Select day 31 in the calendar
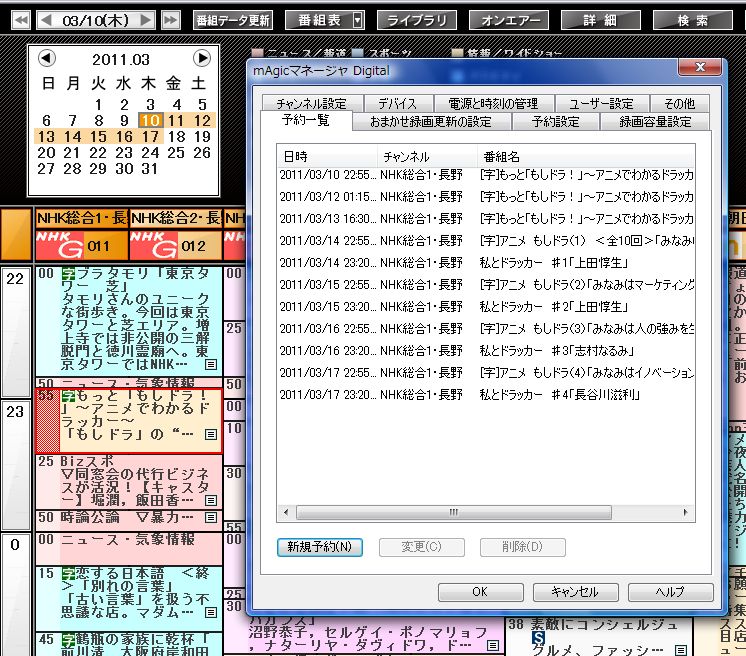 coord(150,168)
